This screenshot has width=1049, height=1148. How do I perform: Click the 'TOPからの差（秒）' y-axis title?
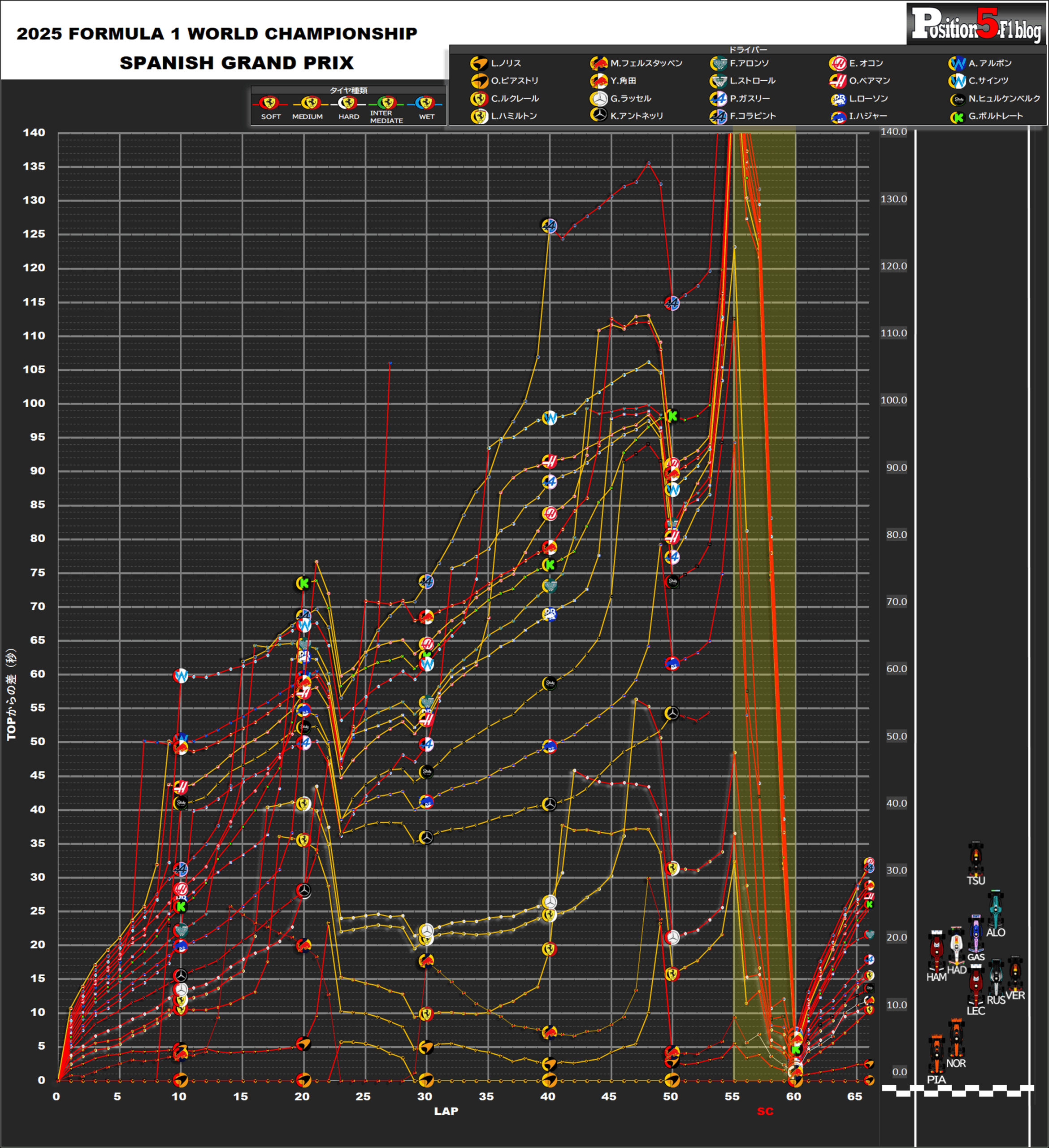[x=11, y=695]
